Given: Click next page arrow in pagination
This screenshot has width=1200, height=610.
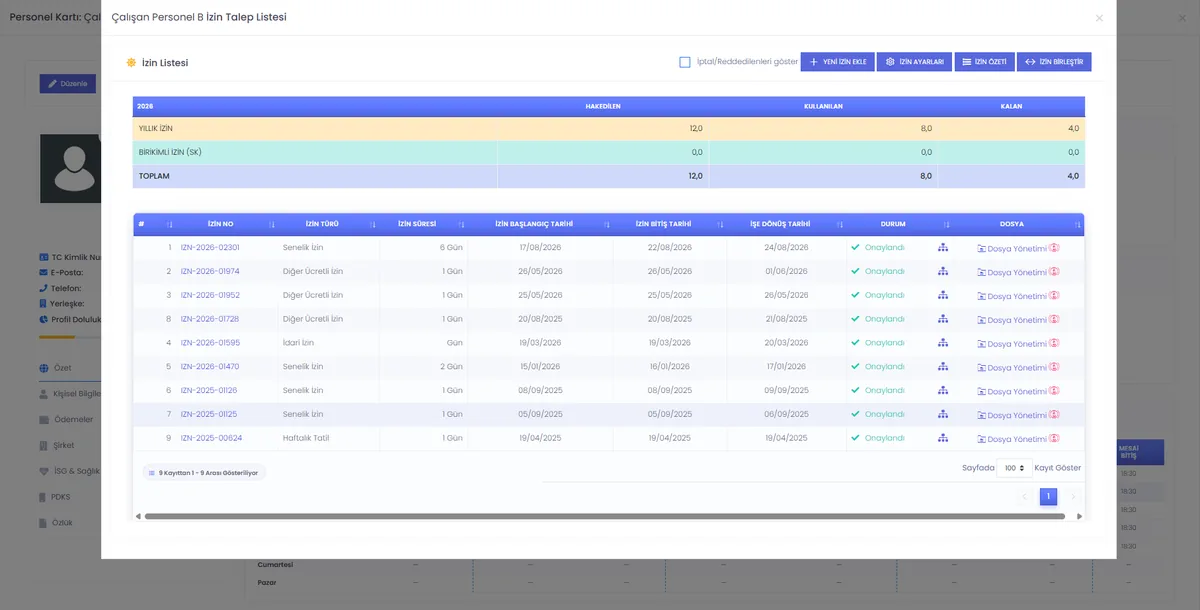Looking at the screenshot, I should (1073, 496).
